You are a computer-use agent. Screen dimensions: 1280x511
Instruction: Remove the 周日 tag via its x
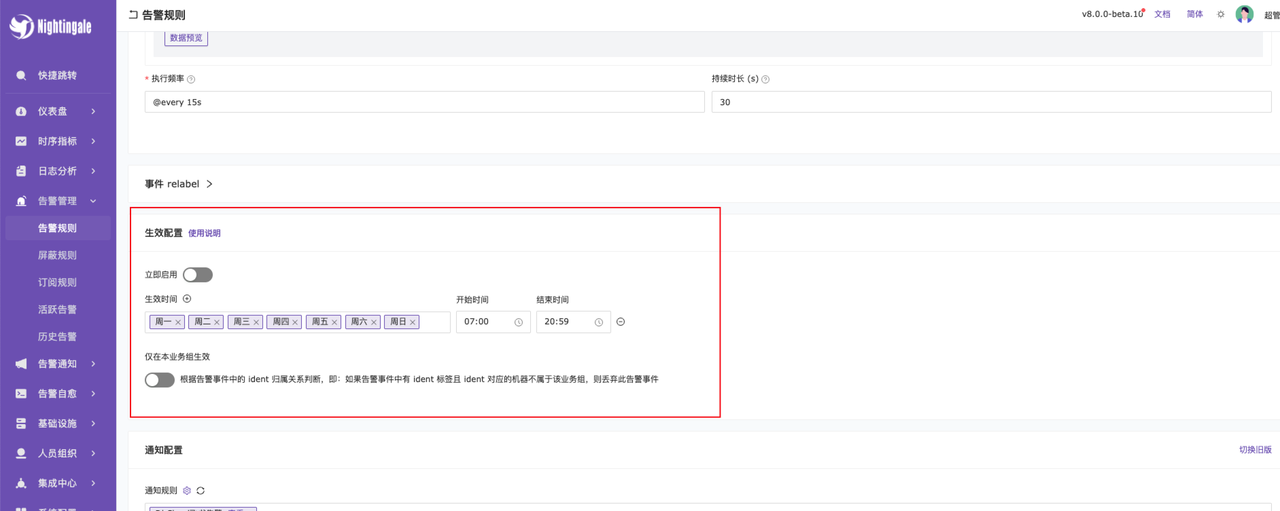click(x=412, y=322)
